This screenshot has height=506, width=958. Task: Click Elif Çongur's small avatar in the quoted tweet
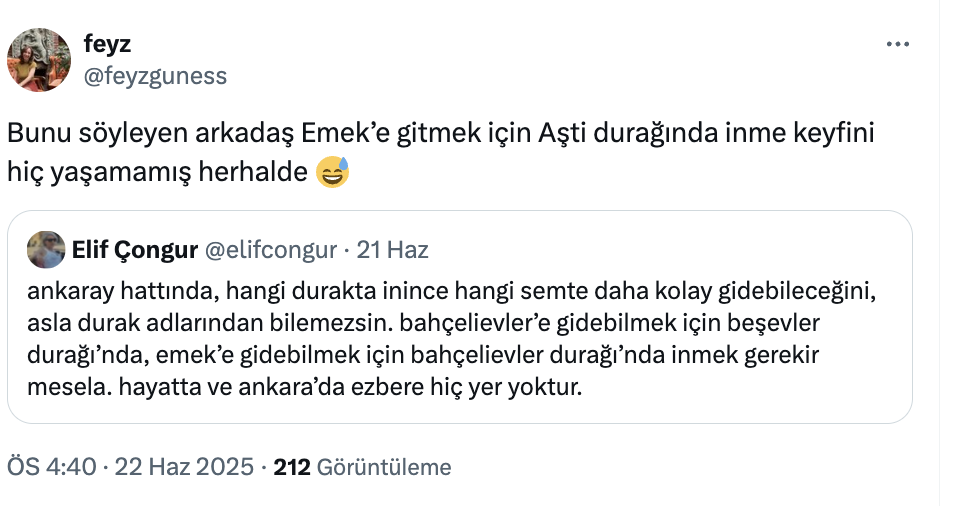coord(46,250)
